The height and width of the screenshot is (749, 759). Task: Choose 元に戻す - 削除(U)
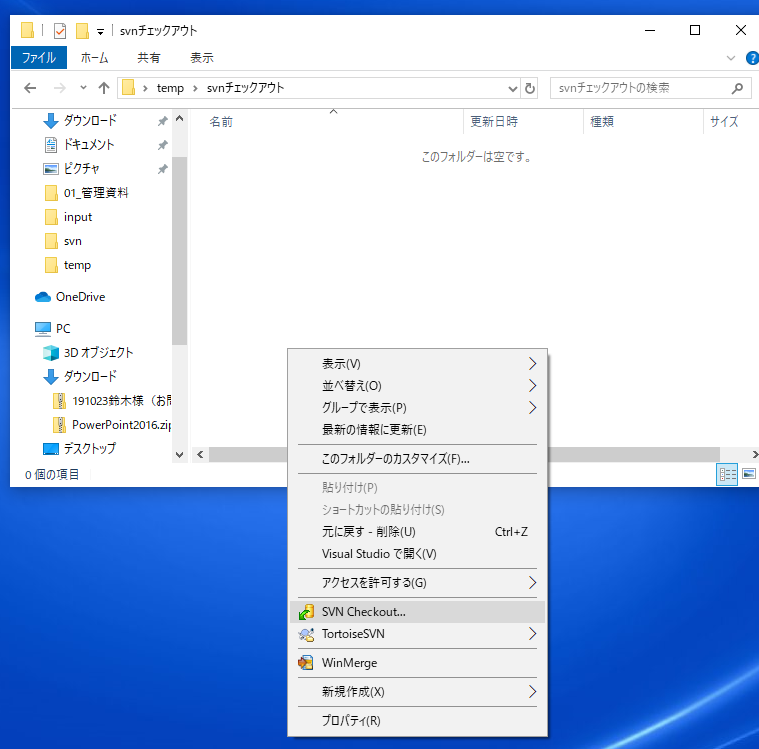pyautogui.click(x=417, y=532)
